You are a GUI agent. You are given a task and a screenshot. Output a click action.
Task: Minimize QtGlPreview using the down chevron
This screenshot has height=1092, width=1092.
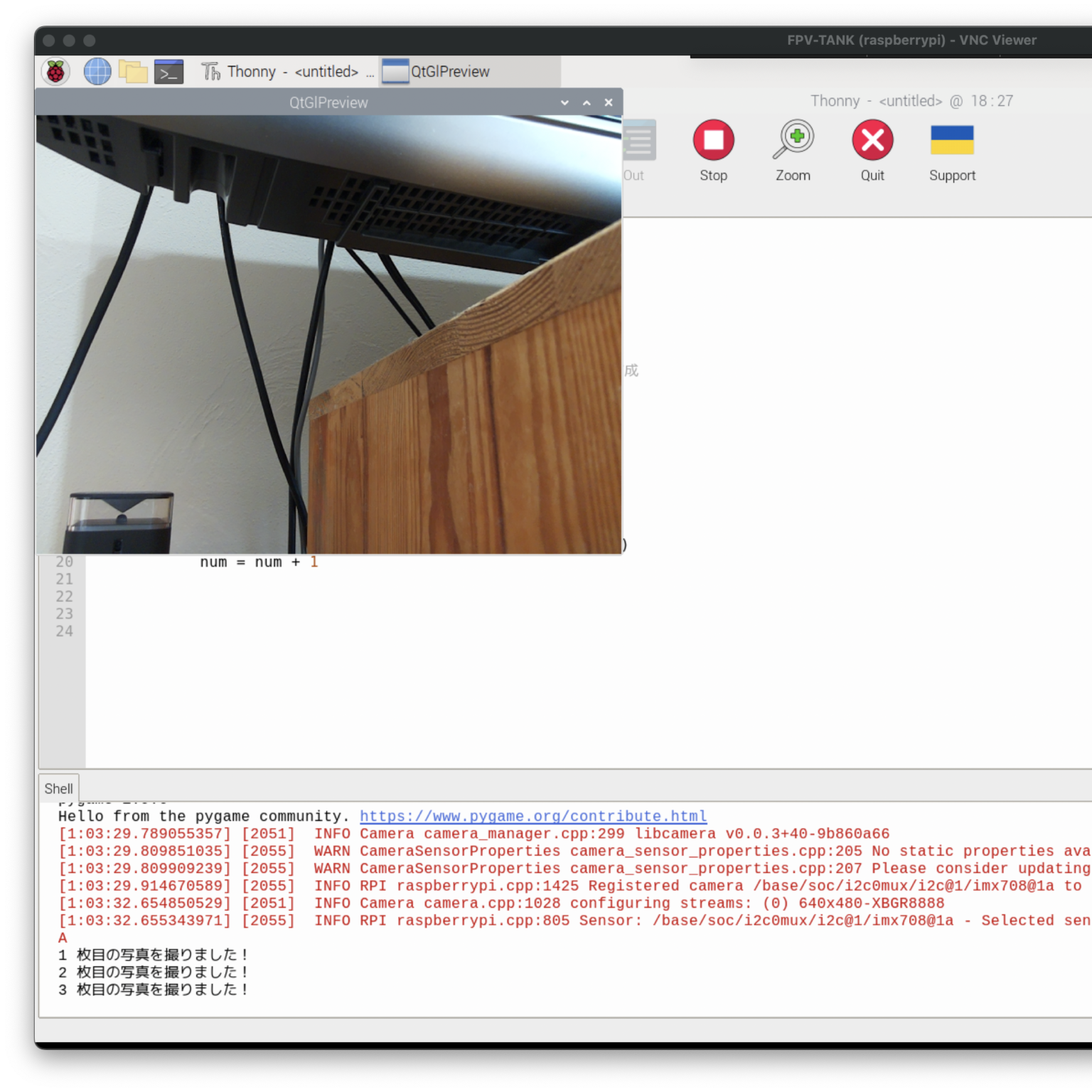tap(564, 102)
